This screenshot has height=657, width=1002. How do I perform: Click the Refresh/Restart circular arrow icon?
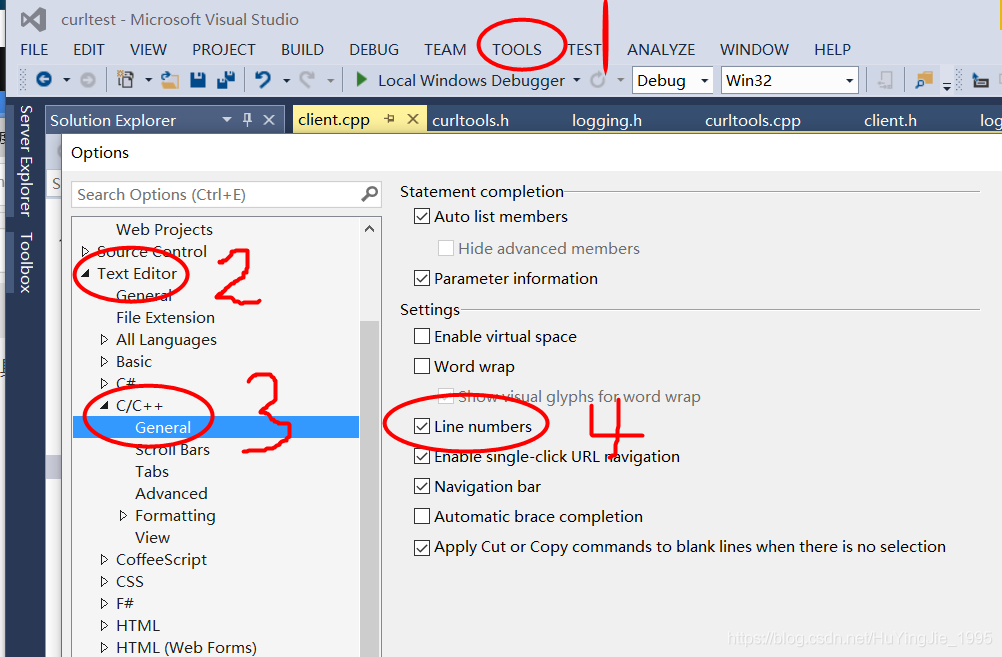(x=598, y=80)
